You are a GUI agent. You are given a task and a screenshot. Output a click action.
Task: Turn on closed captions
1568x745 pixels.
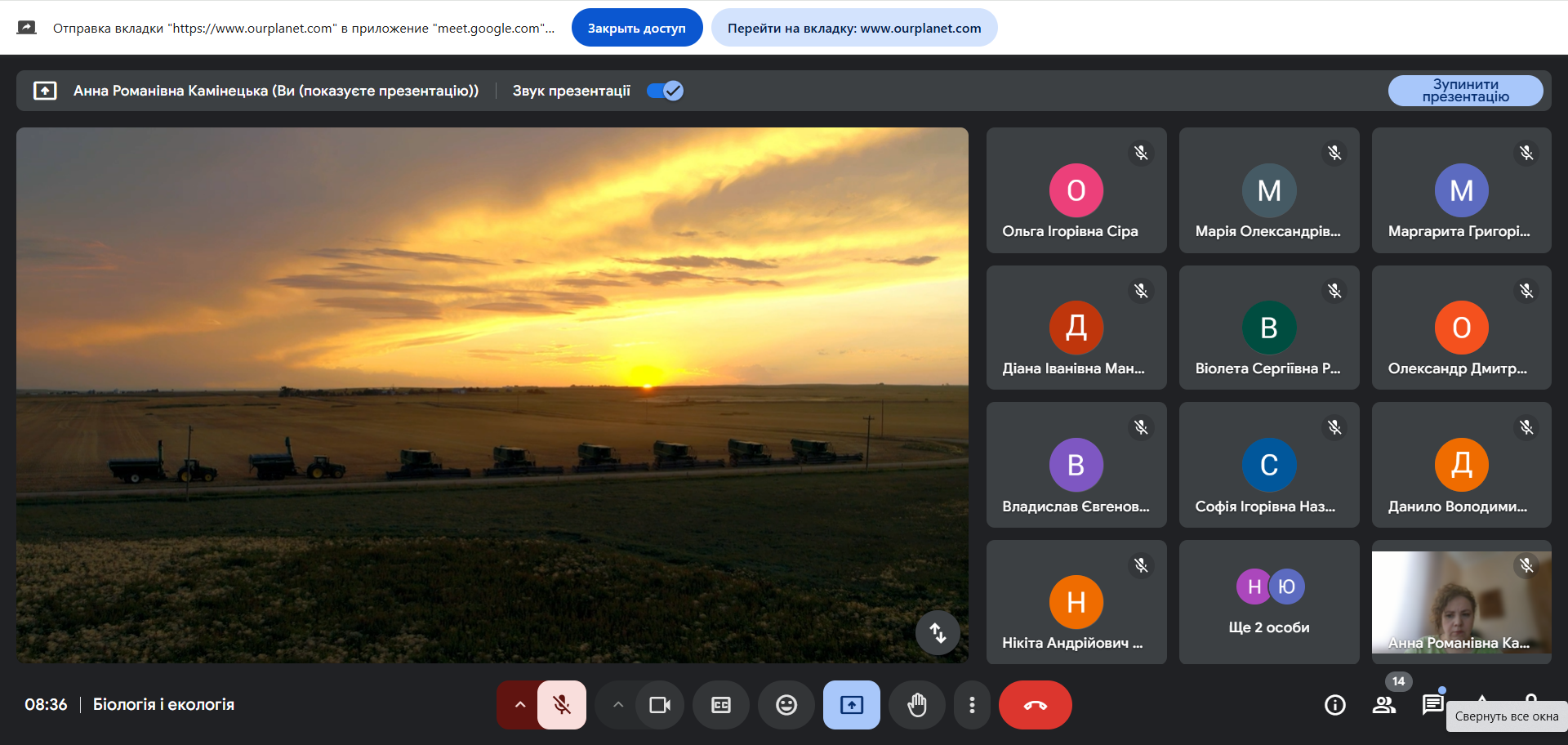coord(720,705)
